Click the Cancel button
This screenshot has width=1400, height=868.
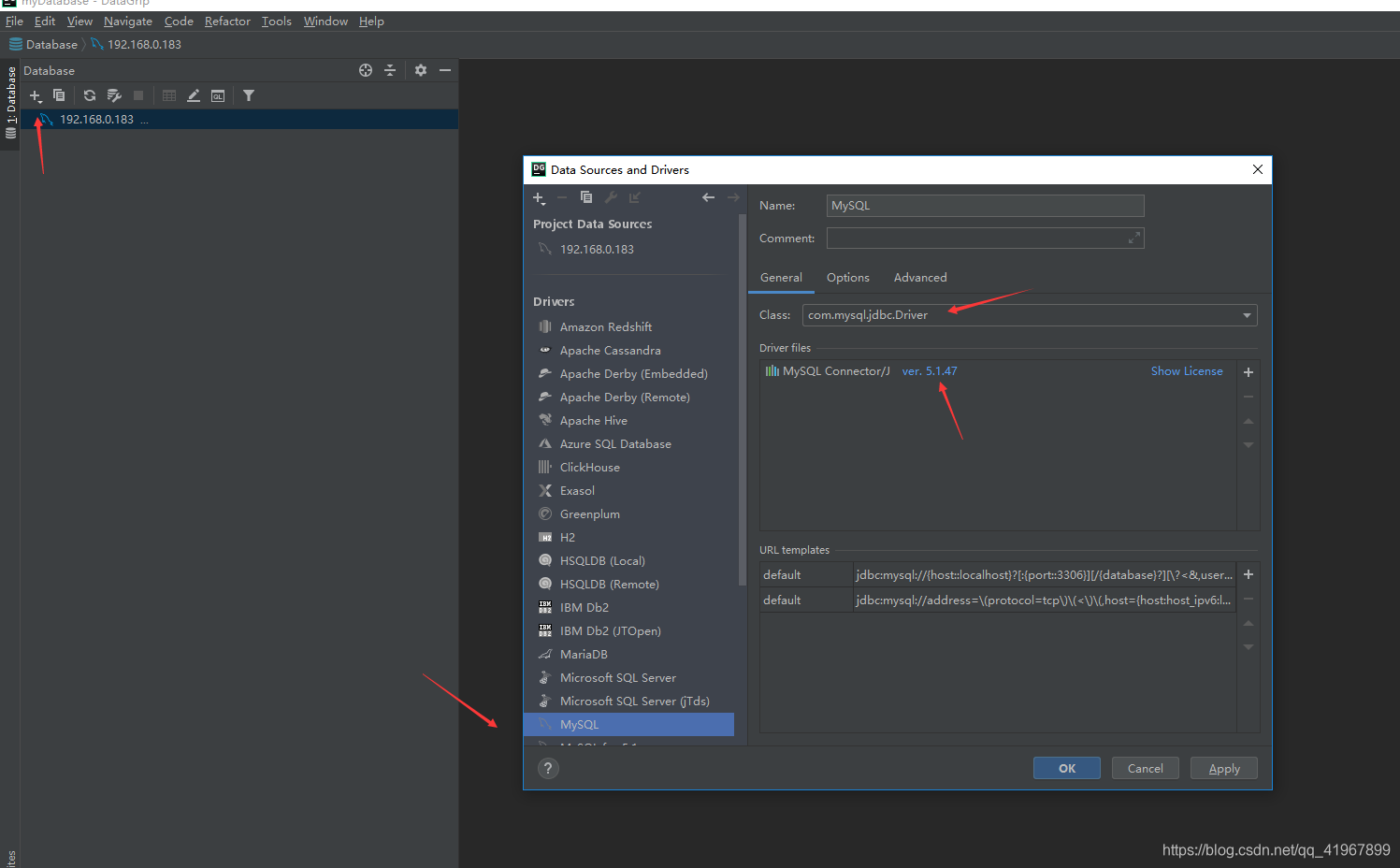[1146, 768]
